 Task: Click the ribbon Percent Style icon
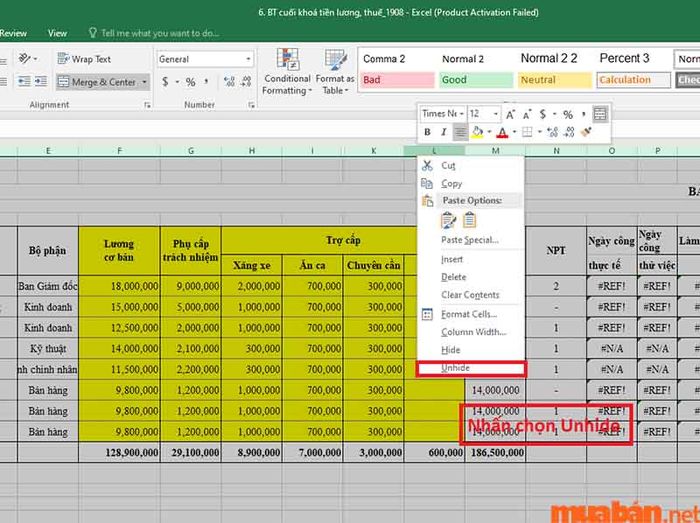[x=191, y=82]
